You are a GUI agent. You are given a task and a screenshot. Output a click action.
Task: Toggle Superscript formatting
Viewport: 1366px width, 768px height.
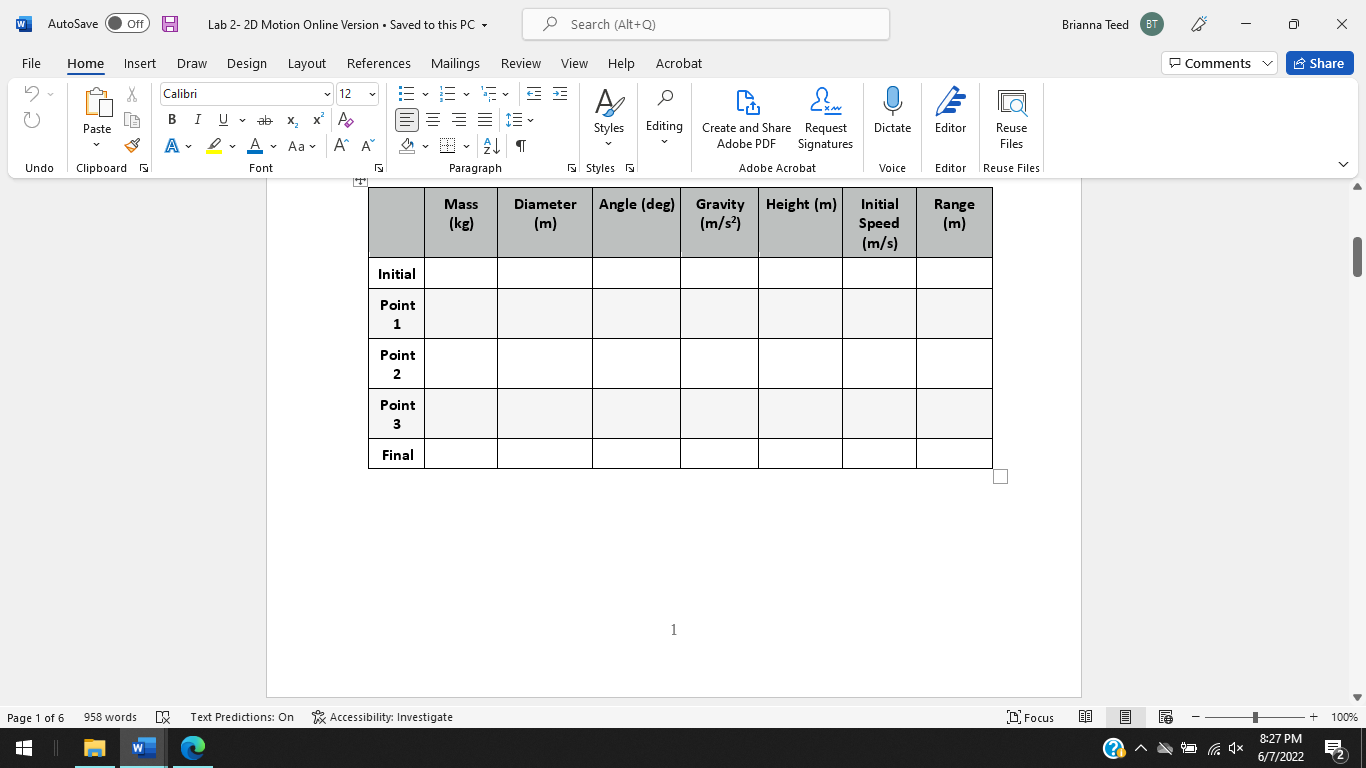pos(318,120)
